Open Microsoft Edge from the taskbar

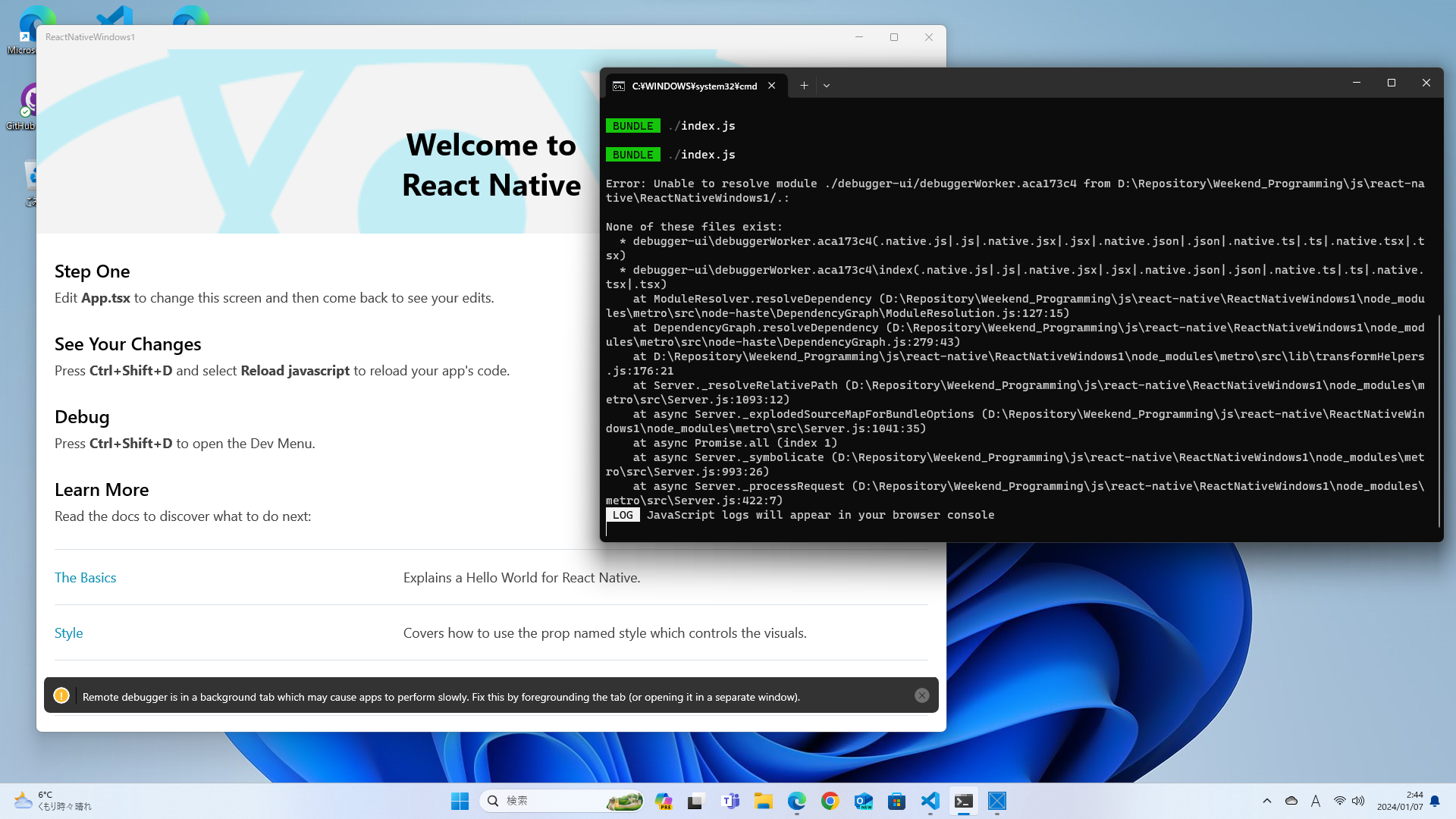[x=797, y=801]
